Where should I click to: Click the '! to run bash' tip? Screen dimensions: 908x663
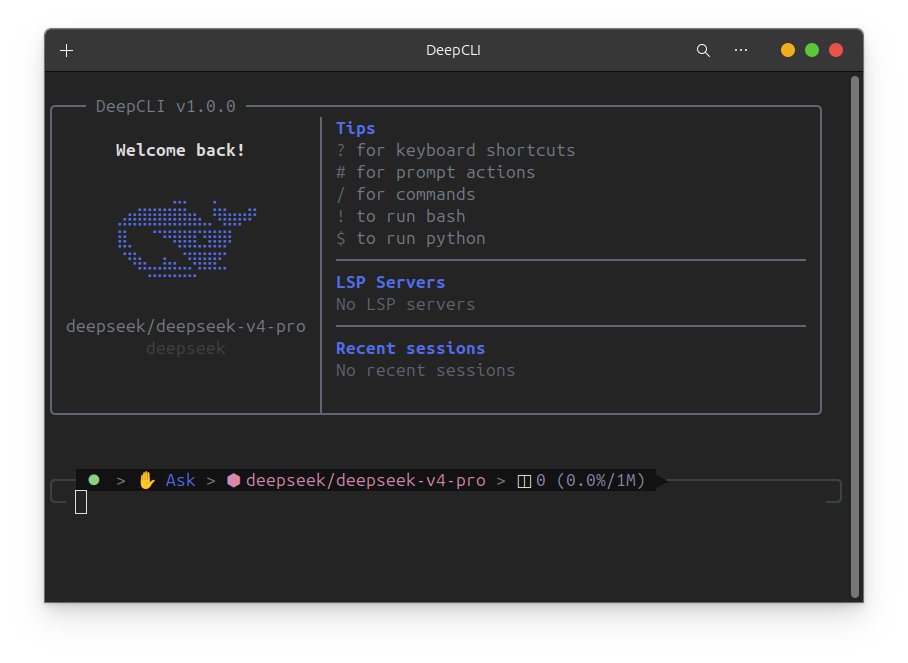[401, 216]
